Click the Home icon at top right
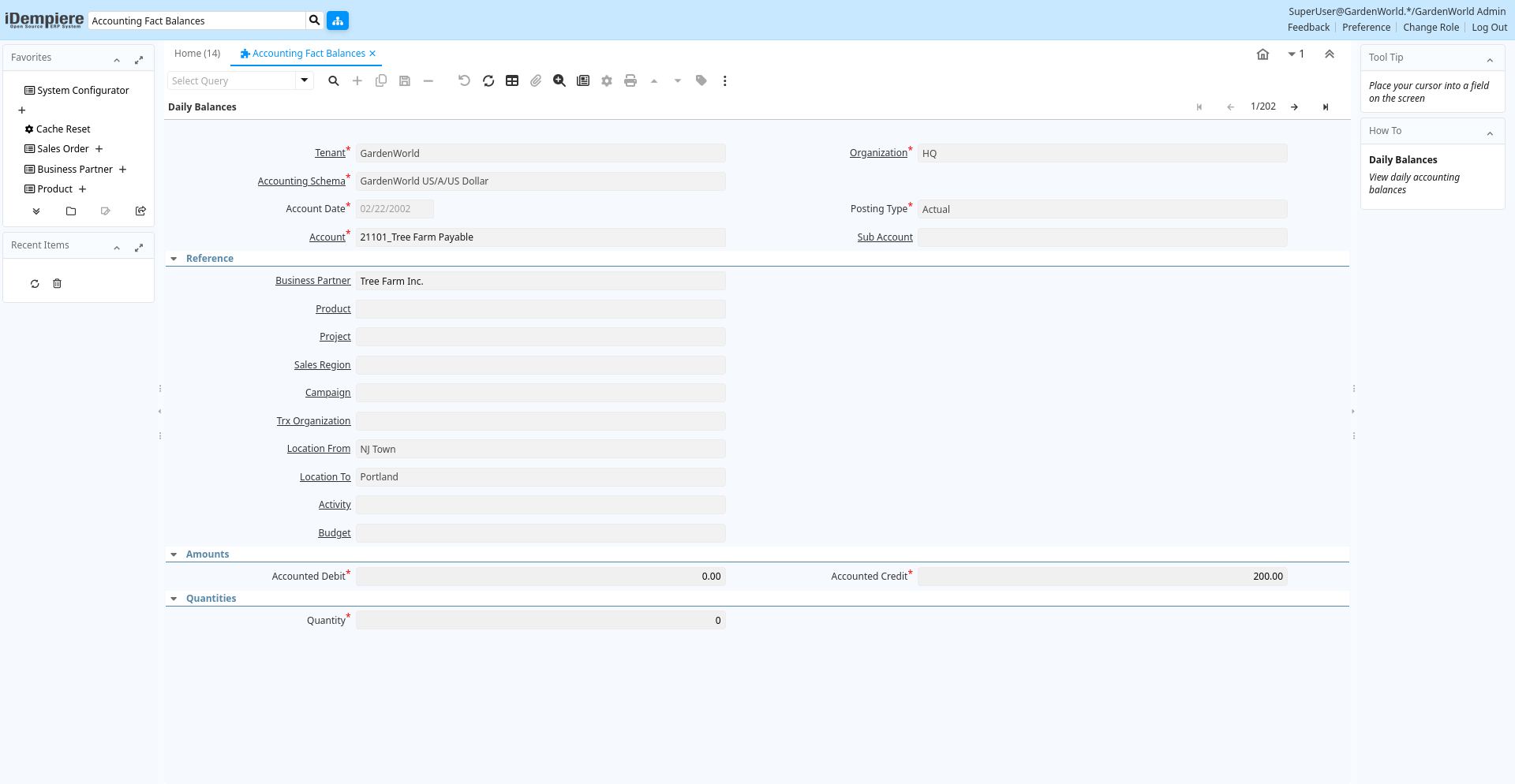This screenshot has height=784, width=1515. point(1262,54)
